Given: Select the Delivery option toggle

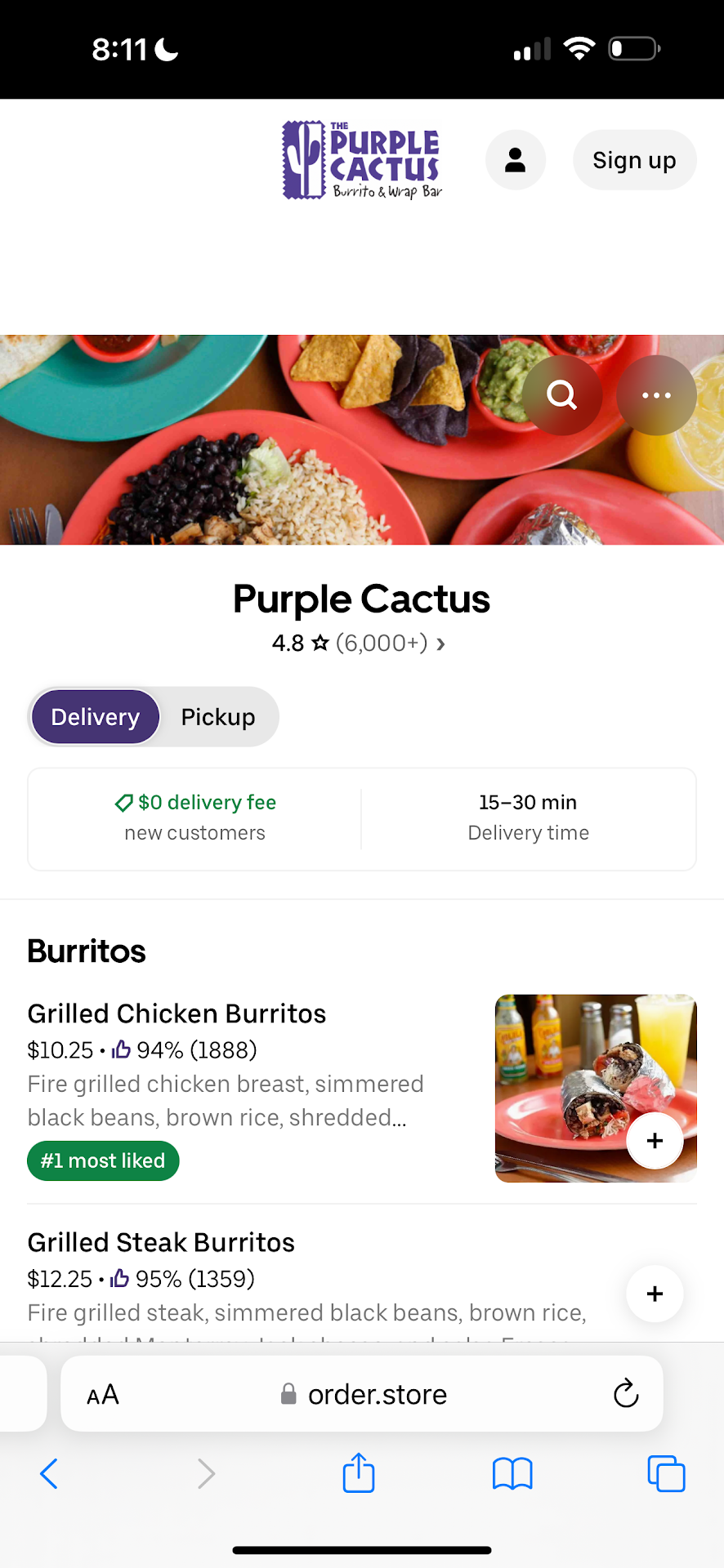Looking at the screenshot, I should [96, 717].
